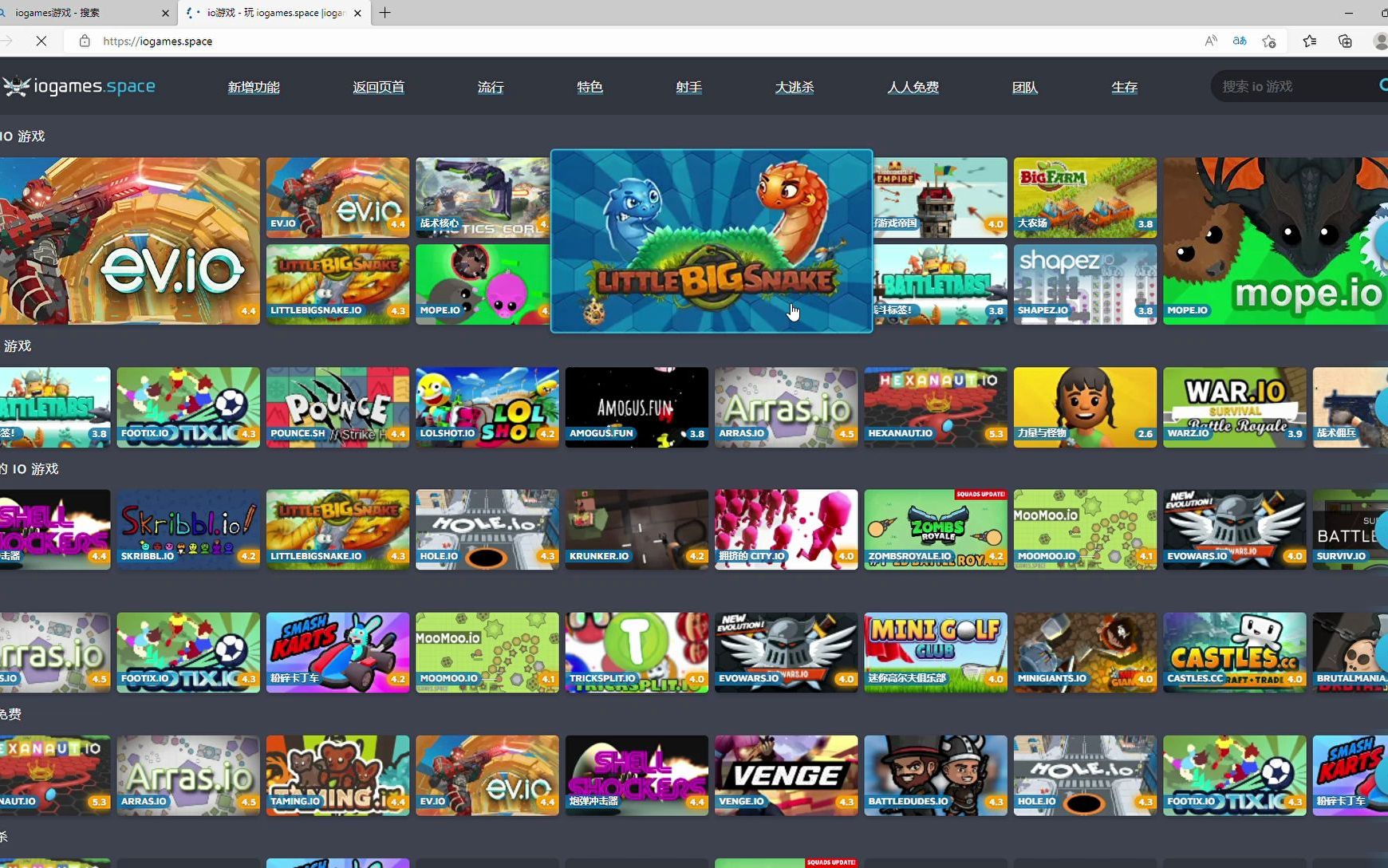Switch to the iogames search tab
Image resolution: width=1388 pixels, height=868 pixels.
tap(80, 13)
